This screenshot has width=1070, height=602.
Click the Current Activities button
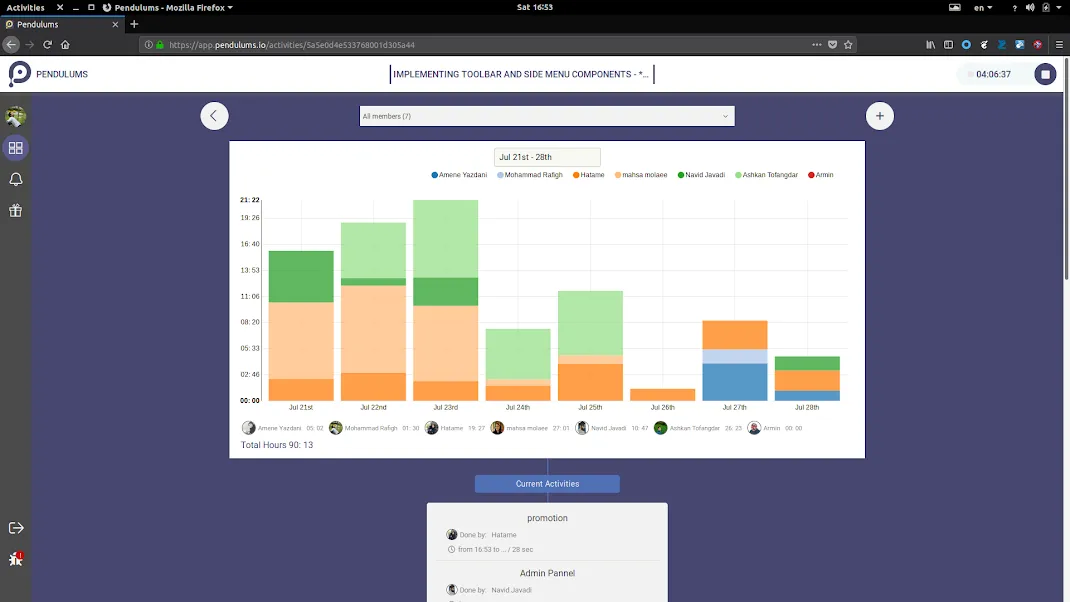546,483
